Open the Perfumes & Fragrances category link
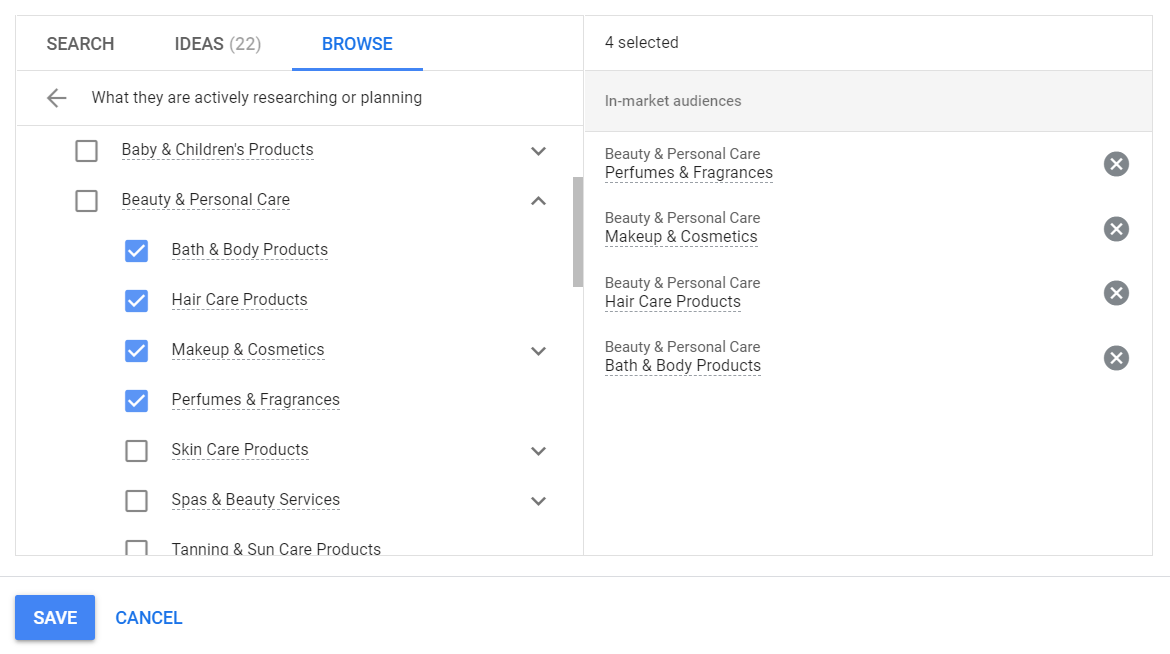Viewport: 1170px width, 654px height. point(255,399)
